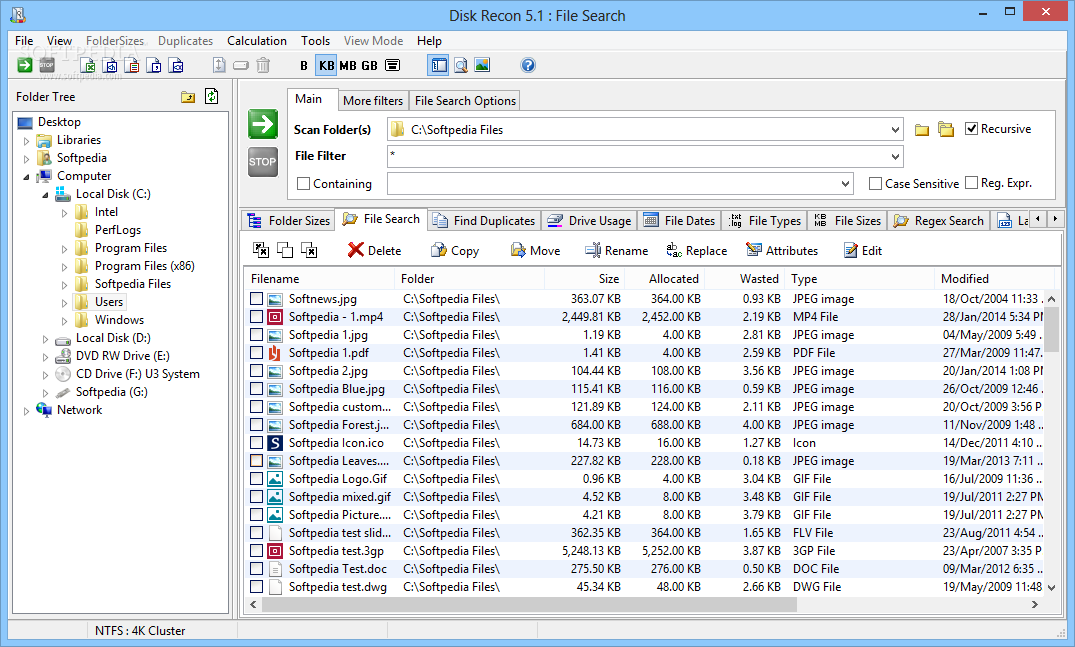Viewport: 1075px width, 647px height.
Task: Enable Case Sensitive checkbox
Action: [875, 184]
